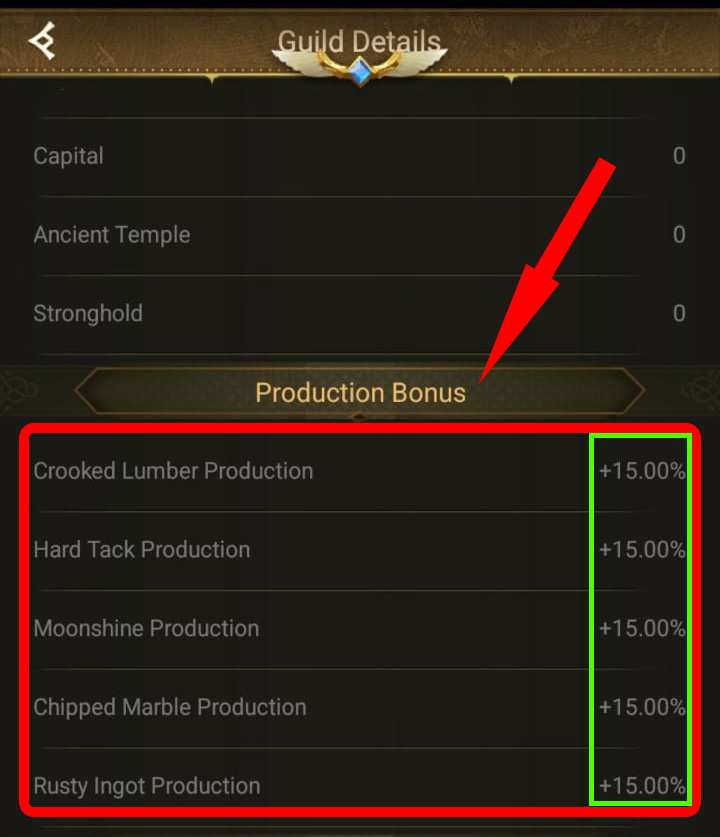Select the Chipped Marble Production row
Viewport: 720px width, 837px height.
[169, 707]
